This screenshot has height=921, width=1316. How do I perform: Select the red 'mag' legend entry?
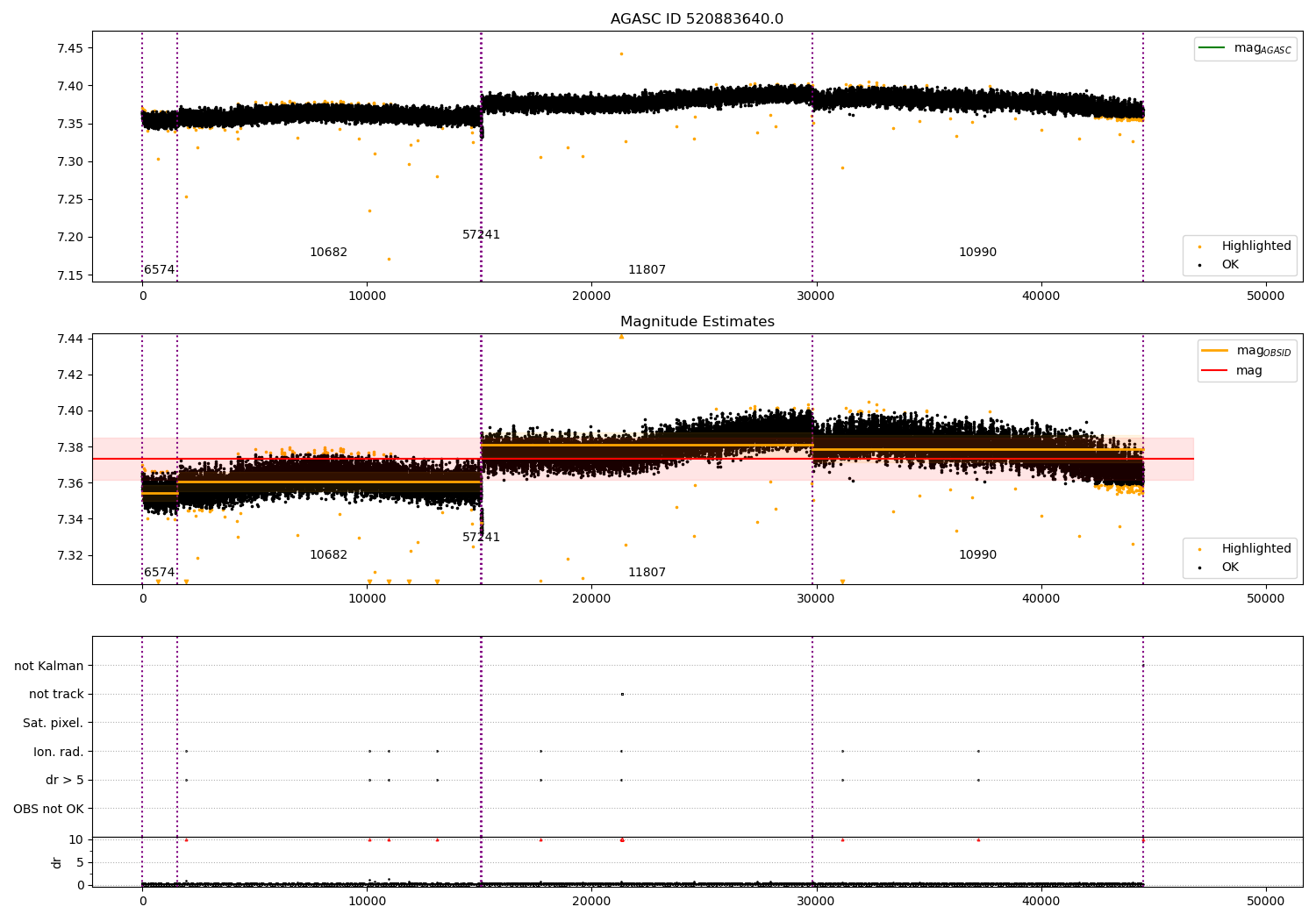point(1232,371)
